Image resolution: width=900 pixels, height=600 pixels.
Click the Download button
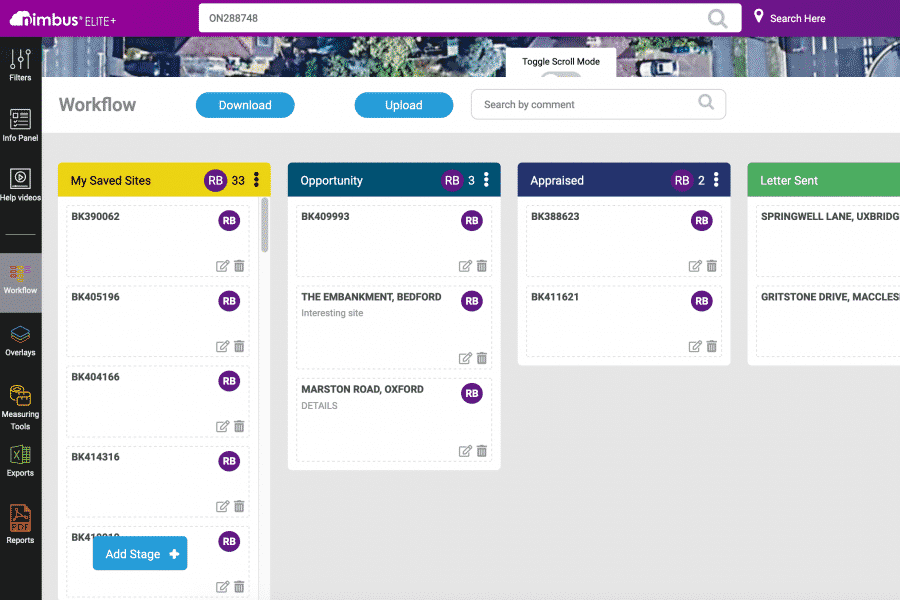(x=244, y=104)
